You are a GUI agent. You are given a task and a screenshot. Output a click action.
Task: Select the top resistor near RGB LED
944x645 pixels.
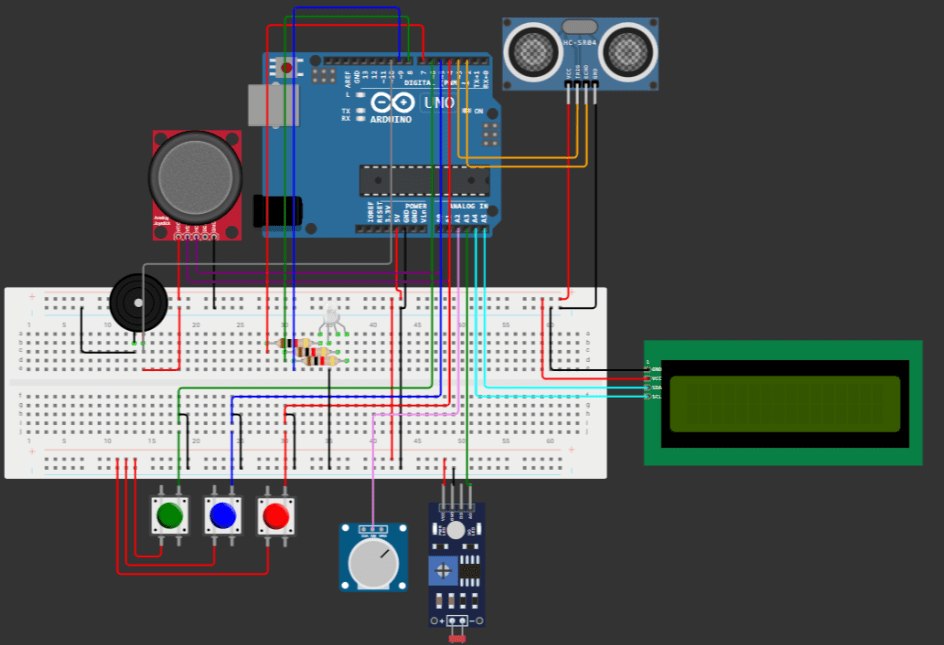pyautogui.click(x=291, y=343)
